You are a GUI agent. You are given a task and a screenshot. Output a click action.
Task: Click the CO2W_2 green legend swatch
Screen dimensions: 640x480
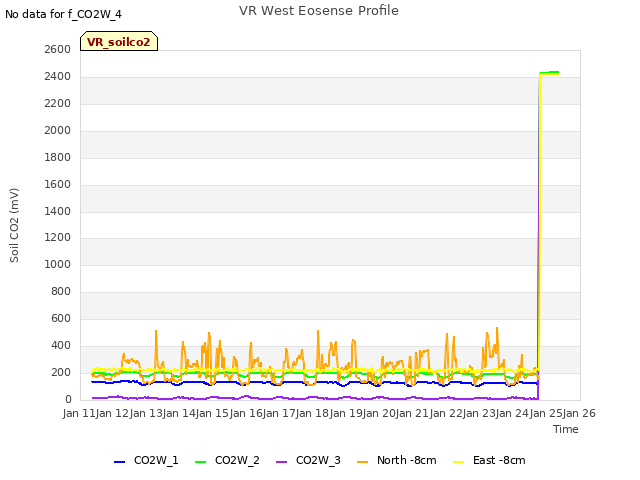click(x=200, y=462)
